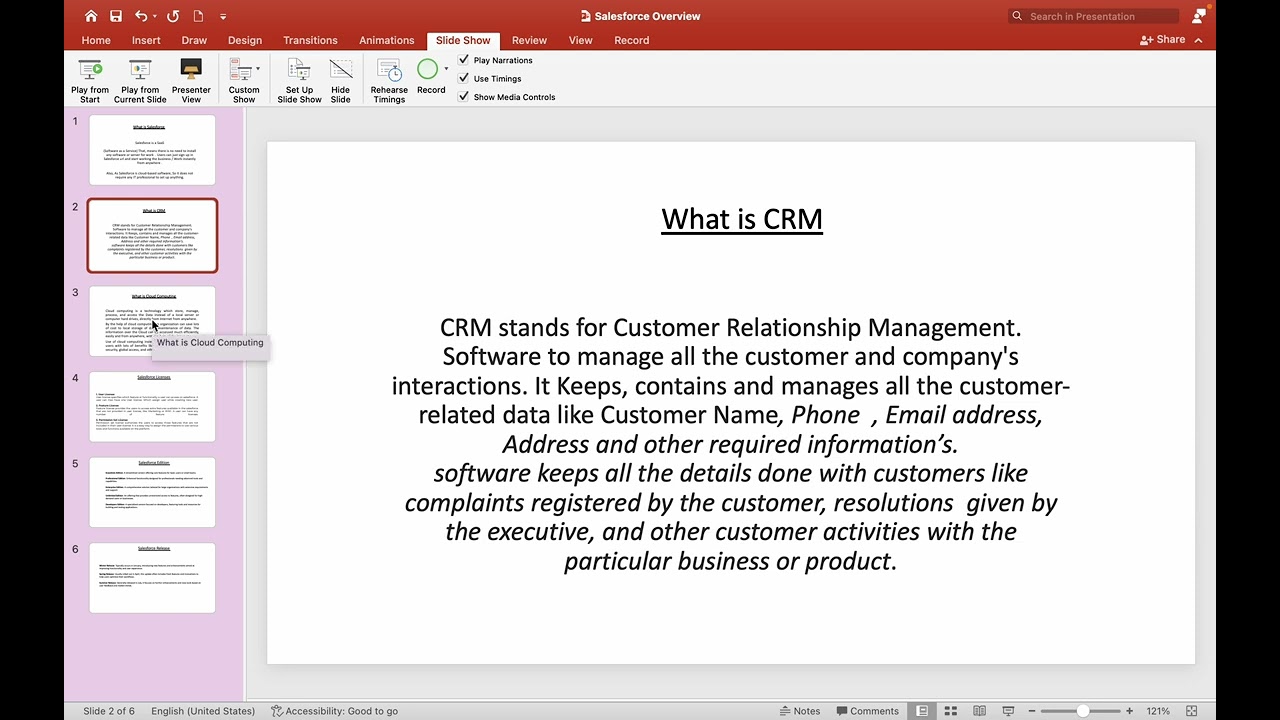The width and height of the screenshot is (1280, 720).
Task: Redo the last action
Action: click(173, 16)
